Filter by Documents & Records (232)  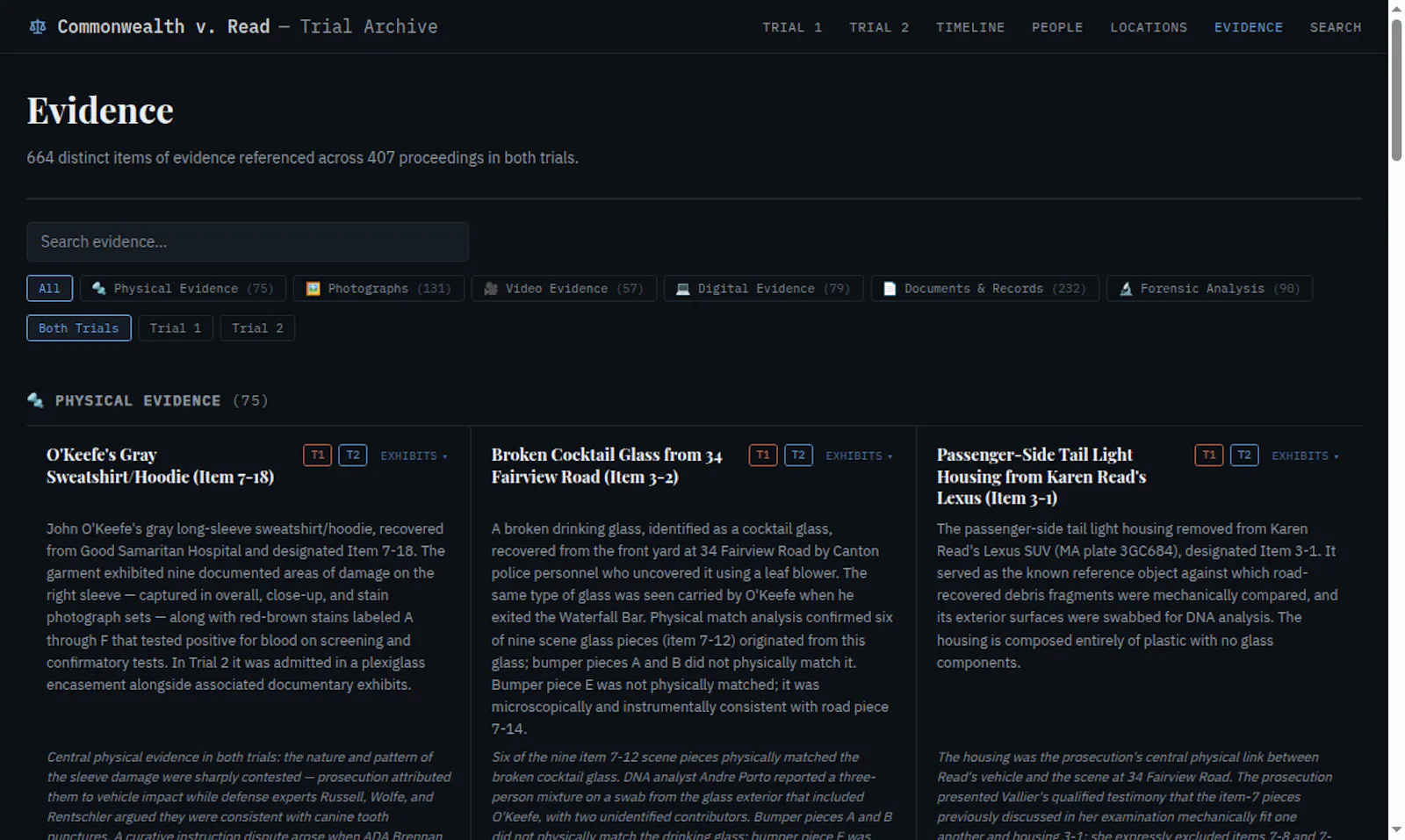pos(984,289)
